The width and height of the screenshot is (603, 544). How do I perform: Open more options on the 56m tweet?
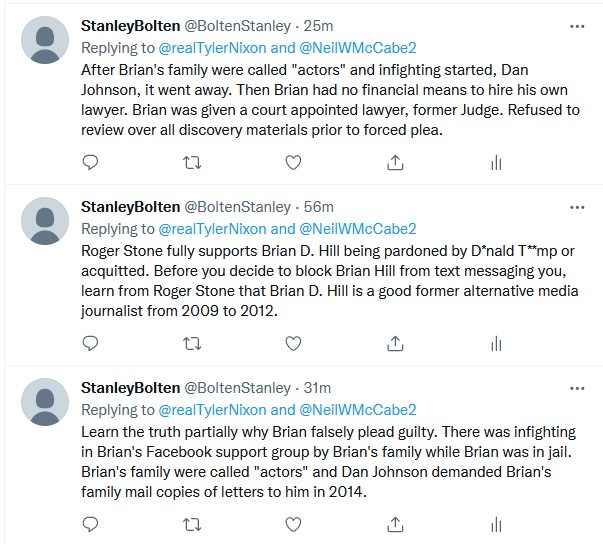pos(577,208)
